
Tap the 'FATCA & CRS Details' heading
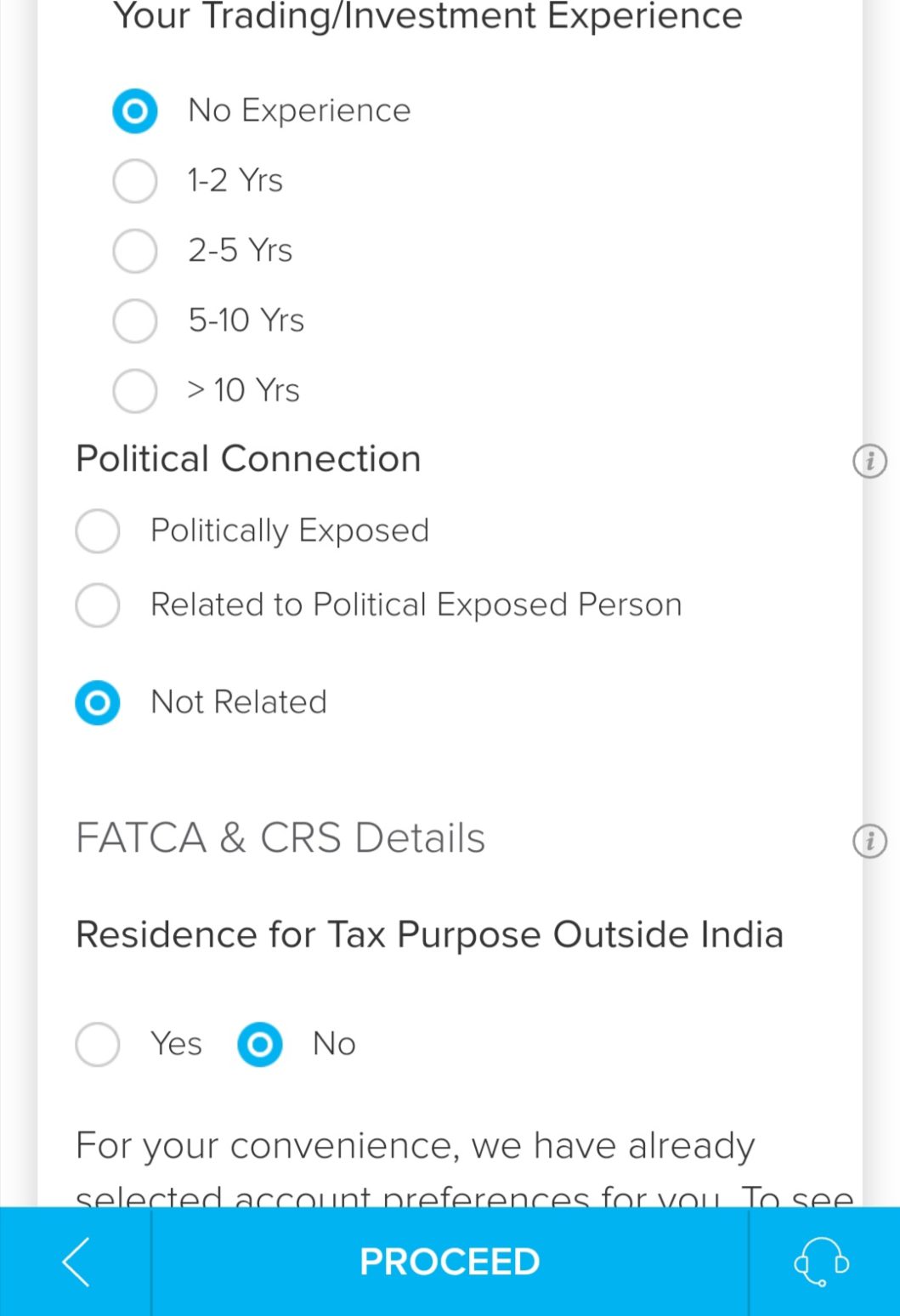[x=280, y=838]
